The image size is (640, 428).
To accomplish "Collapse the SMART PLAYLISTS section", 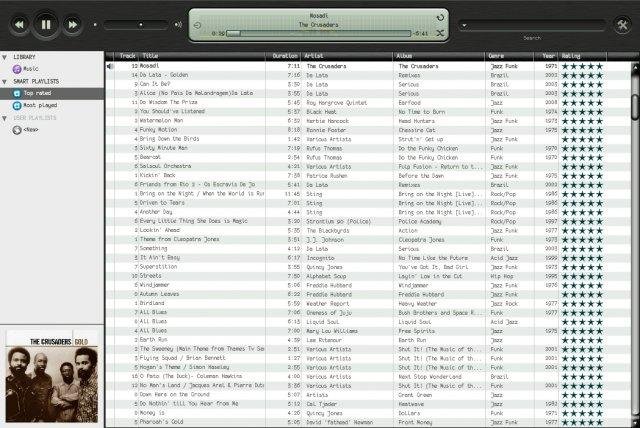I will point(6,81).
